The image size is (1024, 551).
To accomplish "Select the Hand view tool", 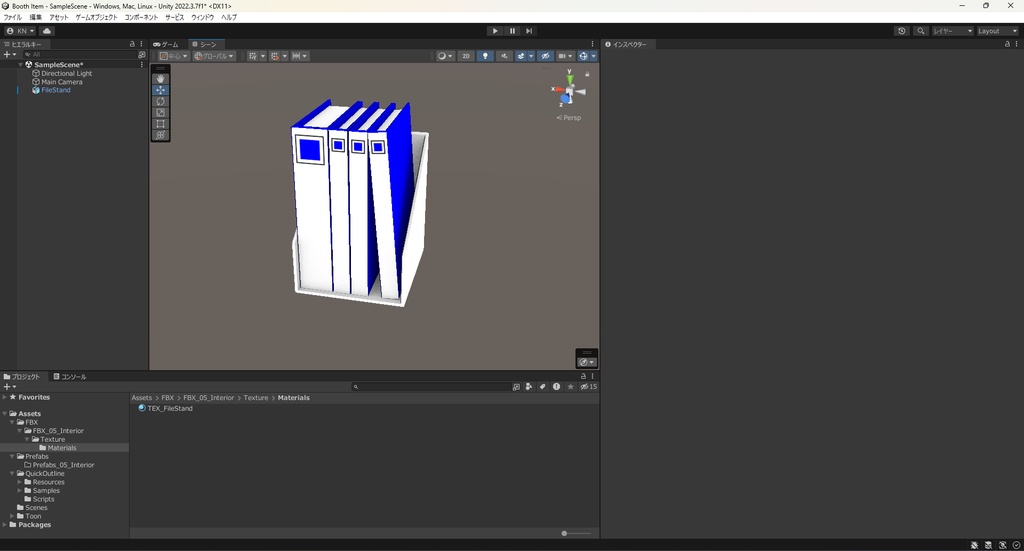I will [161, 78].
